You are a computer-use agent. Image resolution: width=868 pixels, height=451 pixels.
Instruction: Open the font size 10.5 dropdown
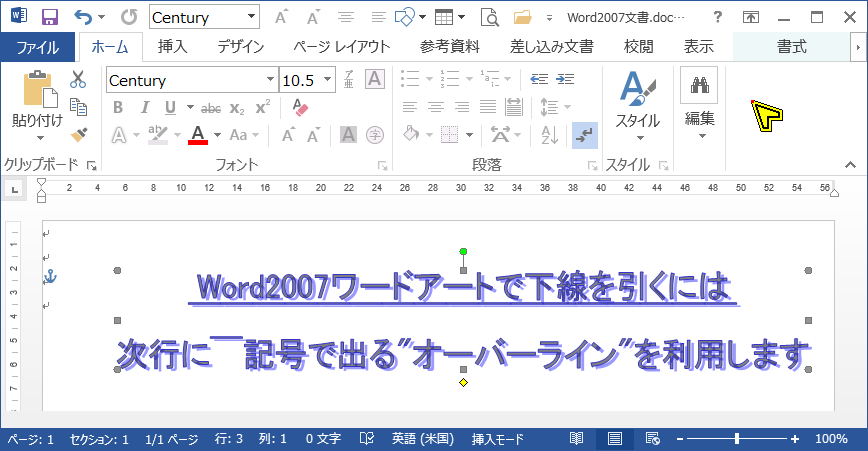pos(328,80)
